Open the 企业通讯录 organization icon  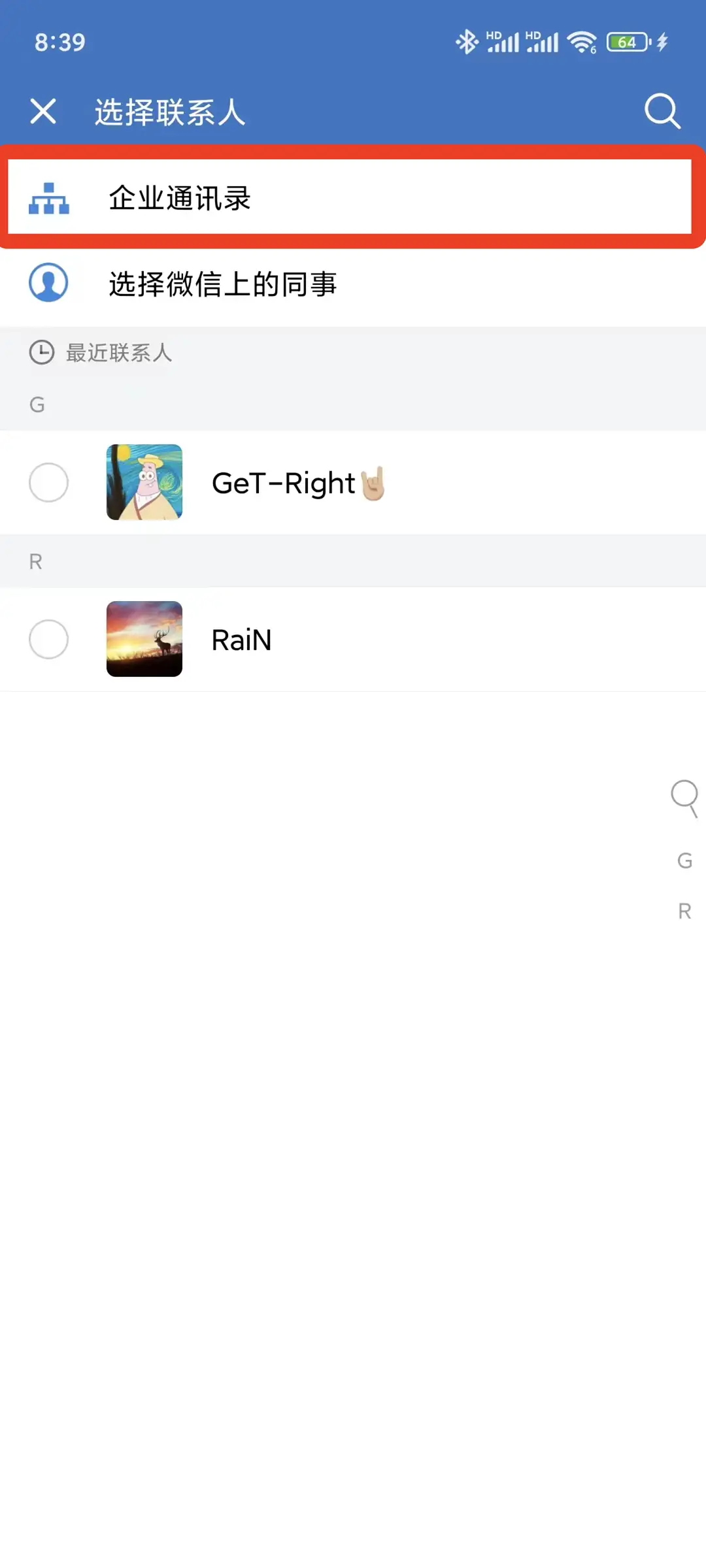click(48, 198)
